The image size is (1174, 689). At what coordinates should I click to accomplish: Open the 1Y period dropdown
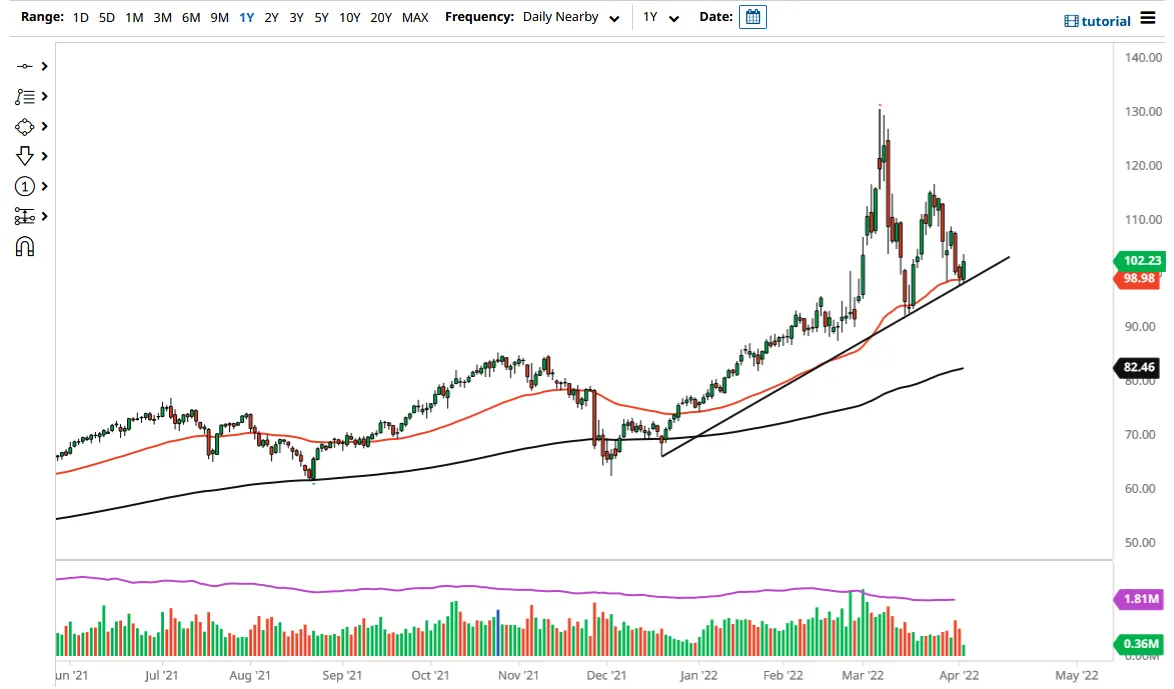tap(660, 17)
